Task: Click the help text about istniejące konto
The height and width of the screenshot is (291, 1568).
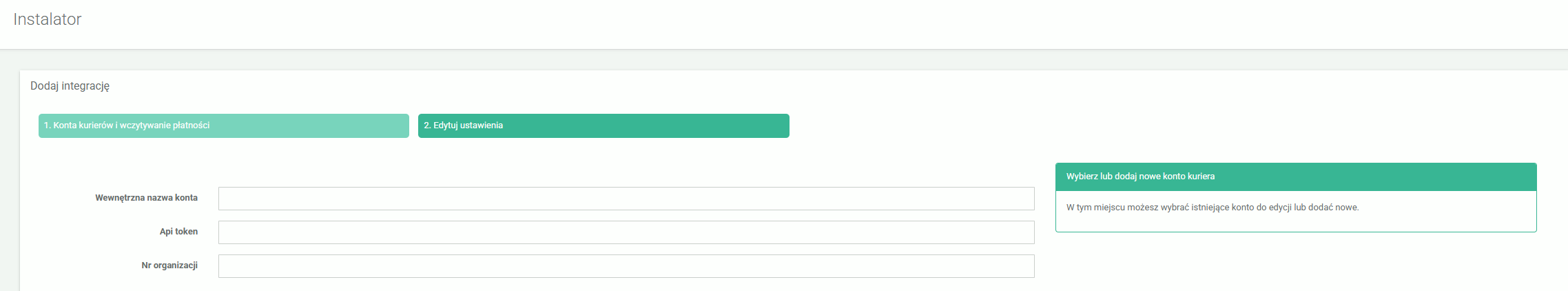Action: point(1212,208)
